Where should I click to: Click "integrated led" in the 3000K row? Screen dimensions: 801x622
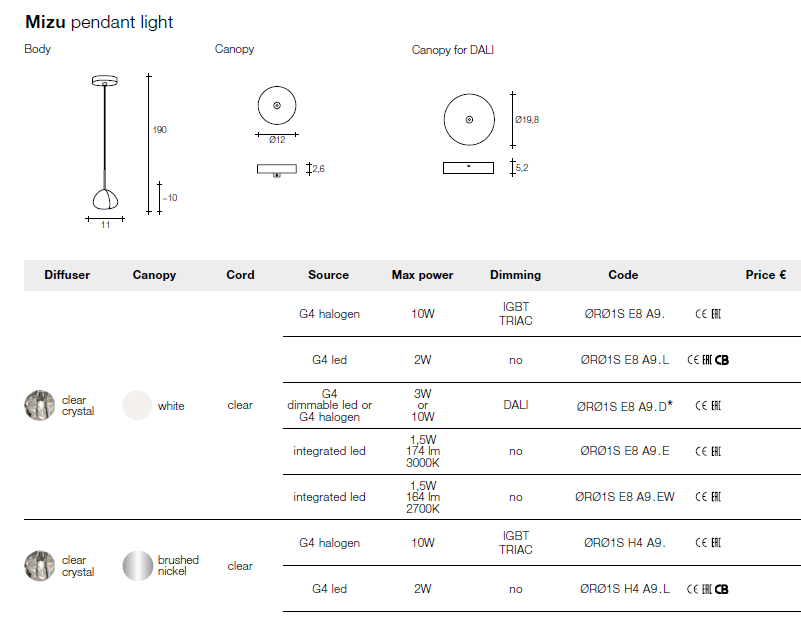329,451
